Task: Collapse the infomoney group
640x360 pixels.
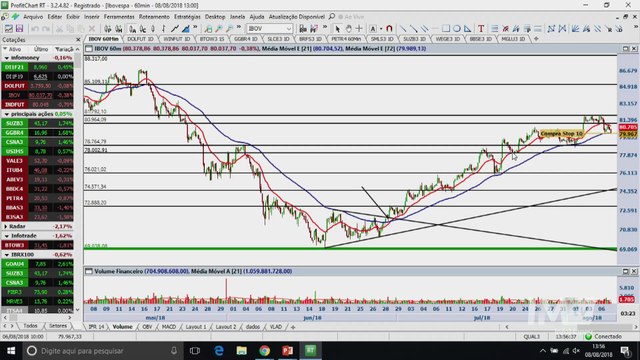Action: tap(7, 58)
